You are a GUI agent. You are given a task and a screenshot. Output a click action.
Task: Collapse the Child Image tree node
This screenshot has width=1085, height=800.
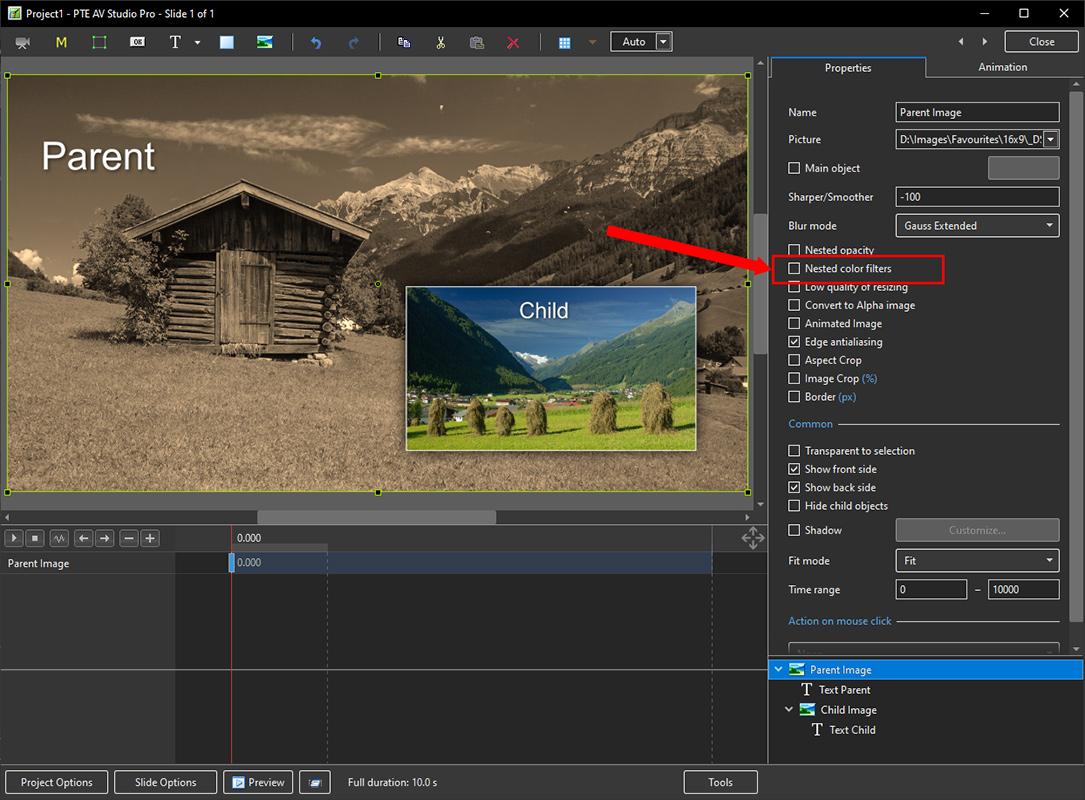(789, 710)
